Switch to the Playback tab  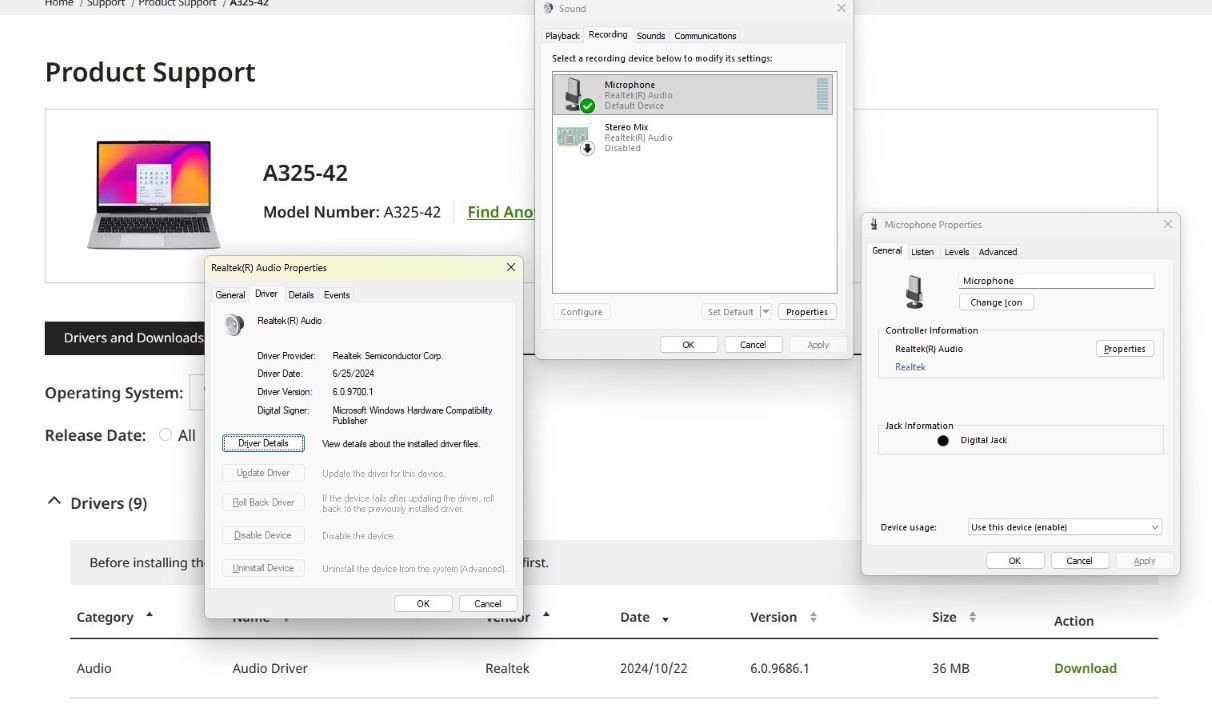coord(562,36)
